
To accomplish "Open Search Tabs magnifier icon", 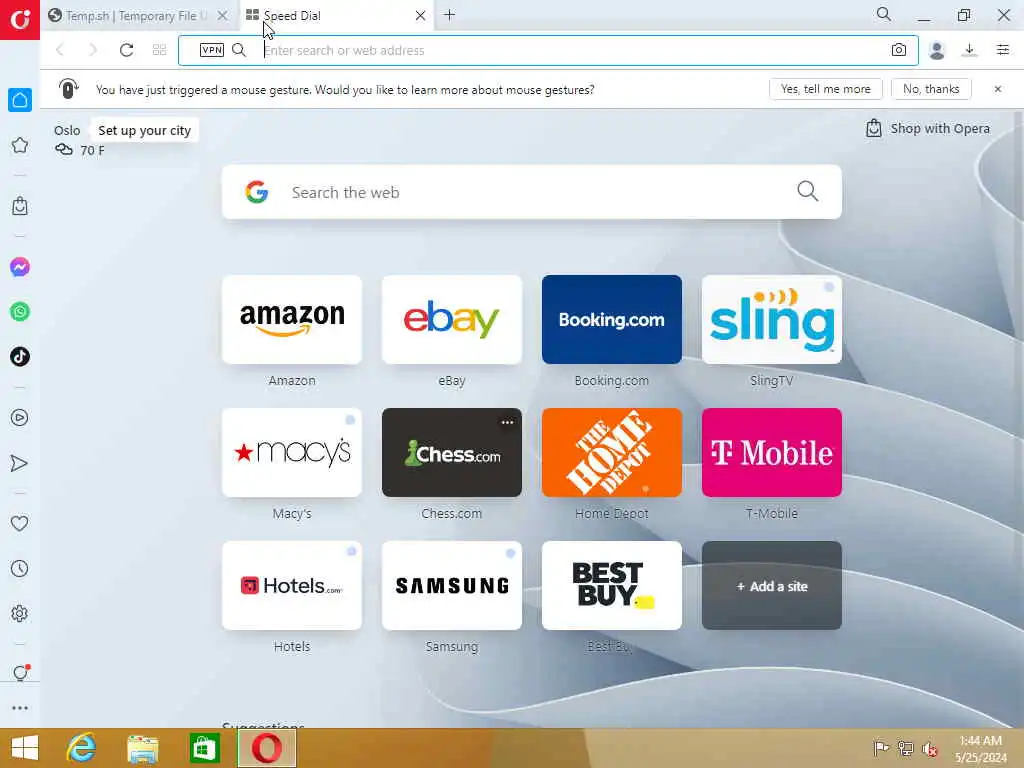I will 884,14.
